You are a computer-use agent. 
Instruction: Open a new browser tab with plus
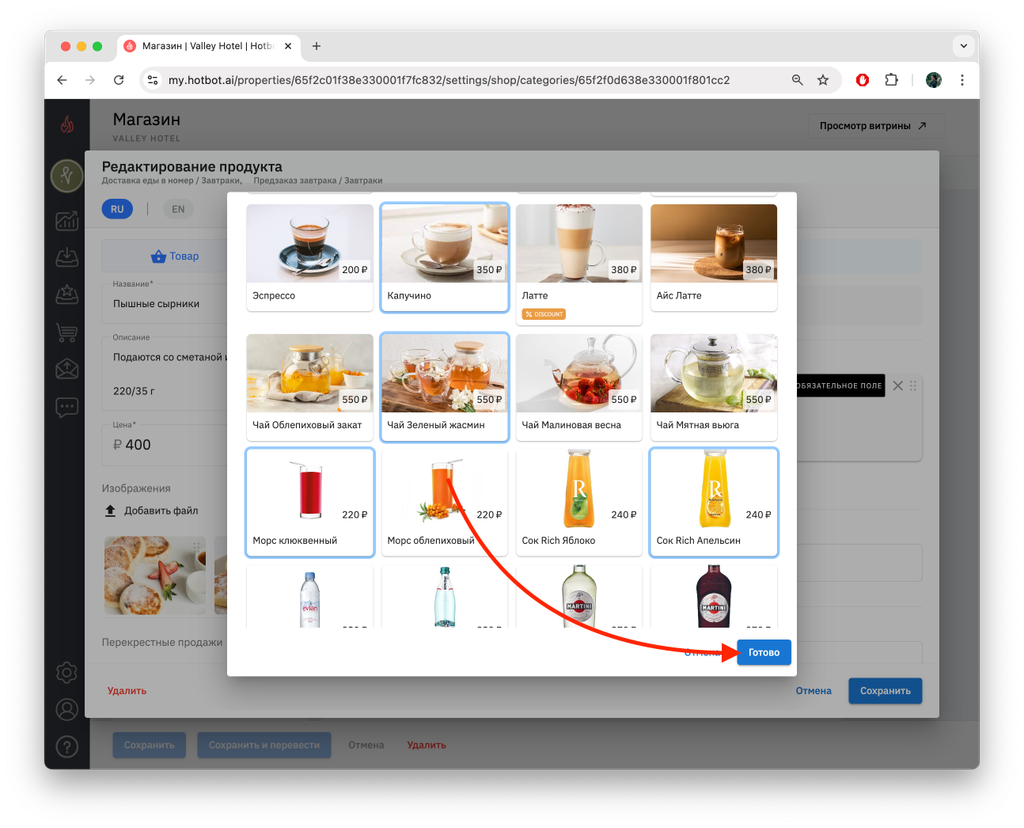[x=316, y=46]
